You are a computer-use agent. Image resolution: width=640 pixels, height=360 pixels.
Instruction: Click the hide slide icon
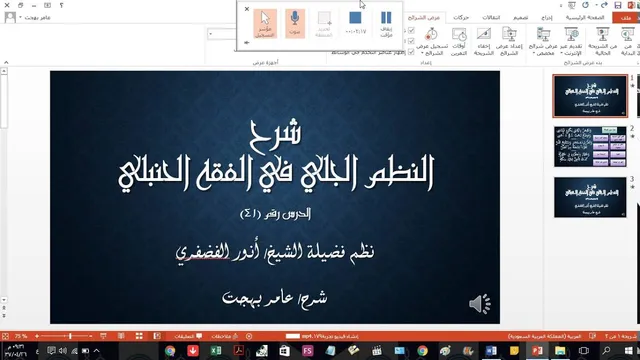click(x=484, y=42)
